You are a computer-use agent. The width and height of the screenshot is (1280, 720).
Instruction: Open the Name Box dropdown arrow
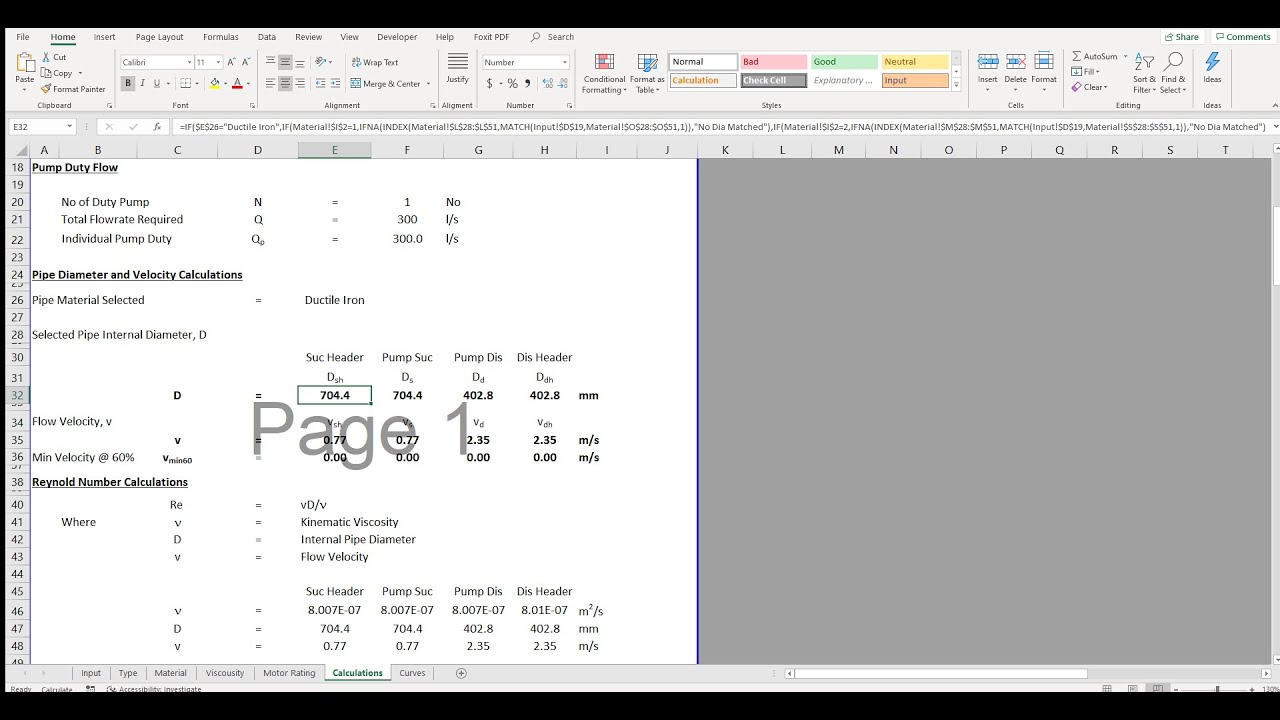tap(70, 127)
